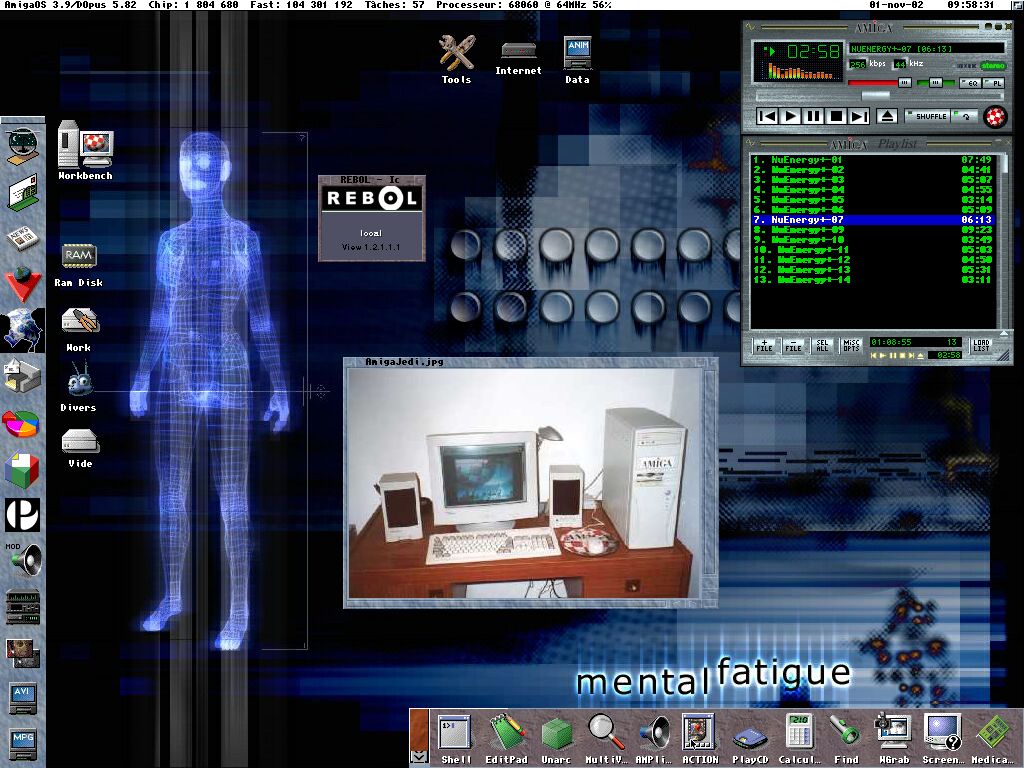This screenshot has height=768, width=1024.
Task: Pause playback in the Amiga player
Action: pyautogui.click(x=813, y=116)
